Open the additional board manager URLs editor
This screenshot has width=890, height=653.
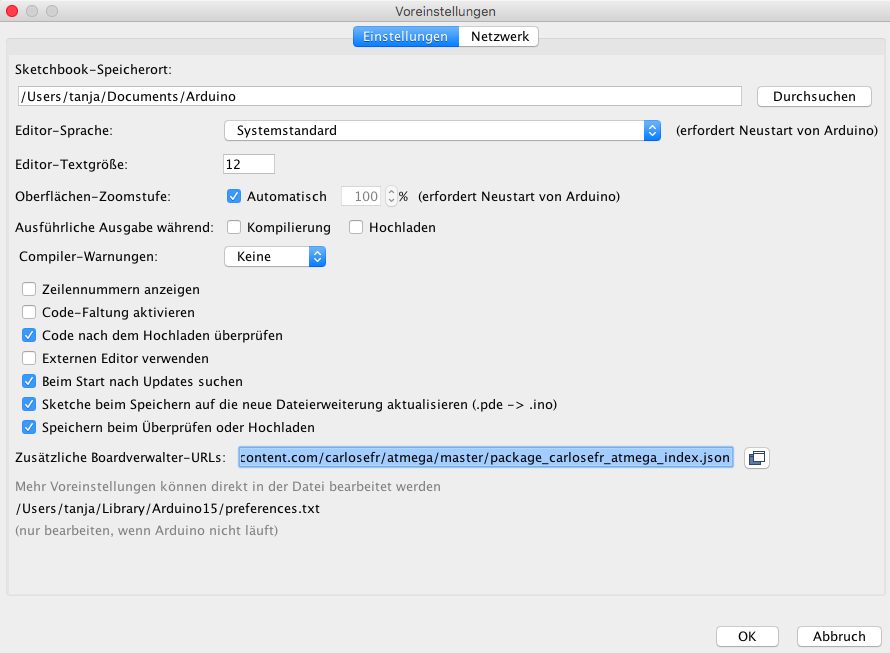tap(757, 458)
